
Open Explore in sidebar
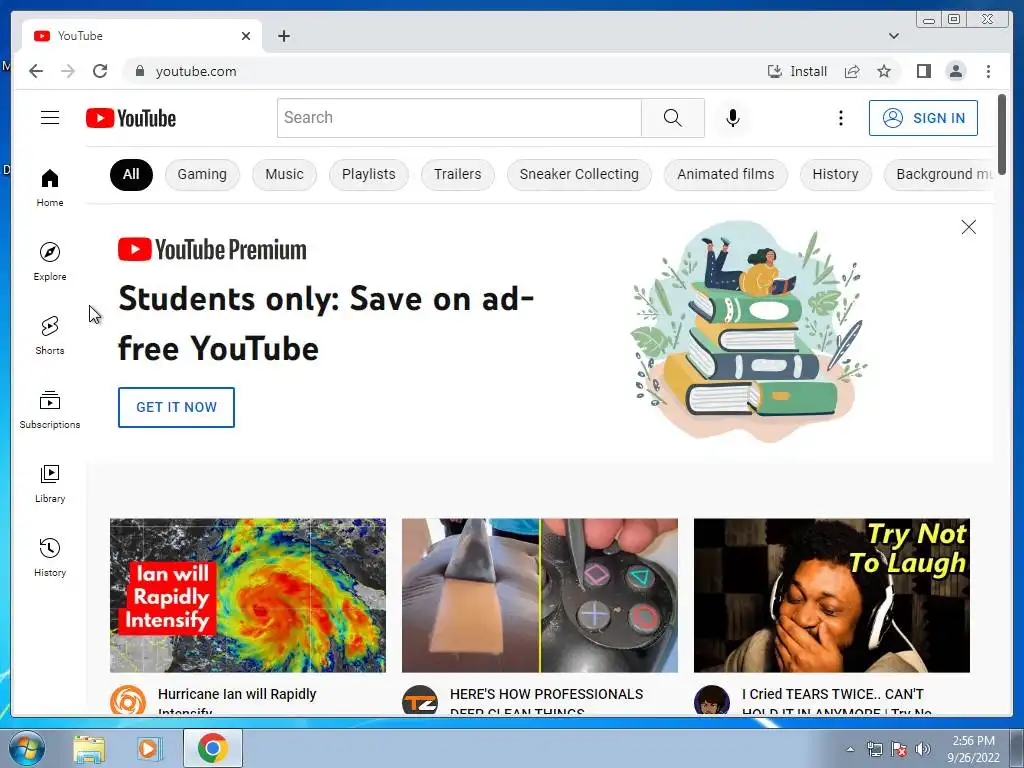(x=50, y=261)
